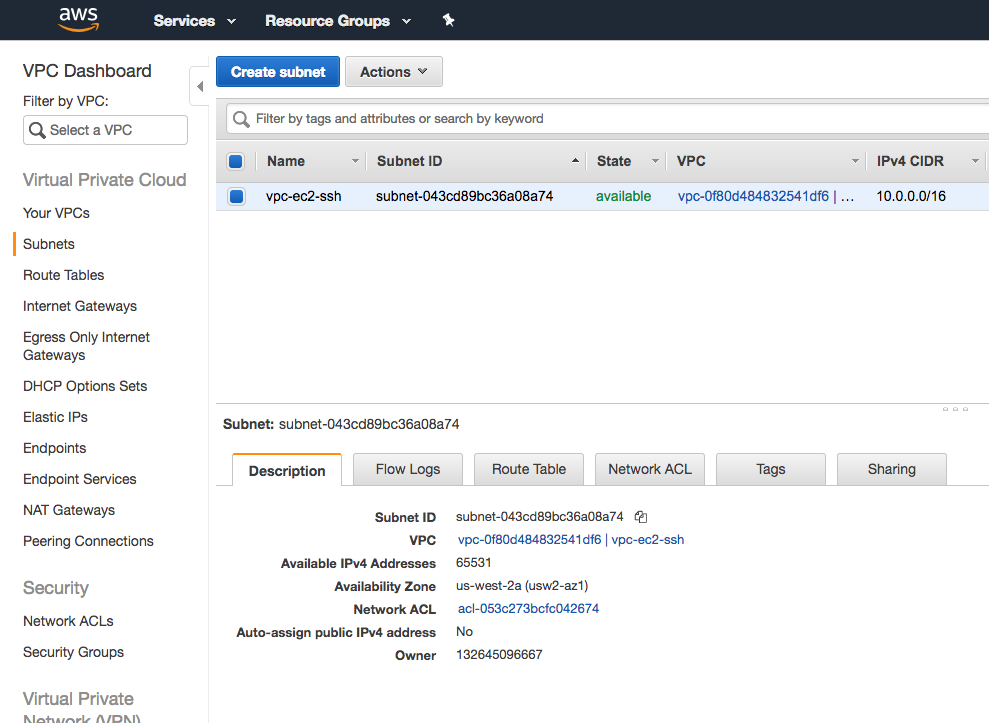Click the Create subnet button
The width and height of the screenshot is (989, 723).
pos(278,72)
